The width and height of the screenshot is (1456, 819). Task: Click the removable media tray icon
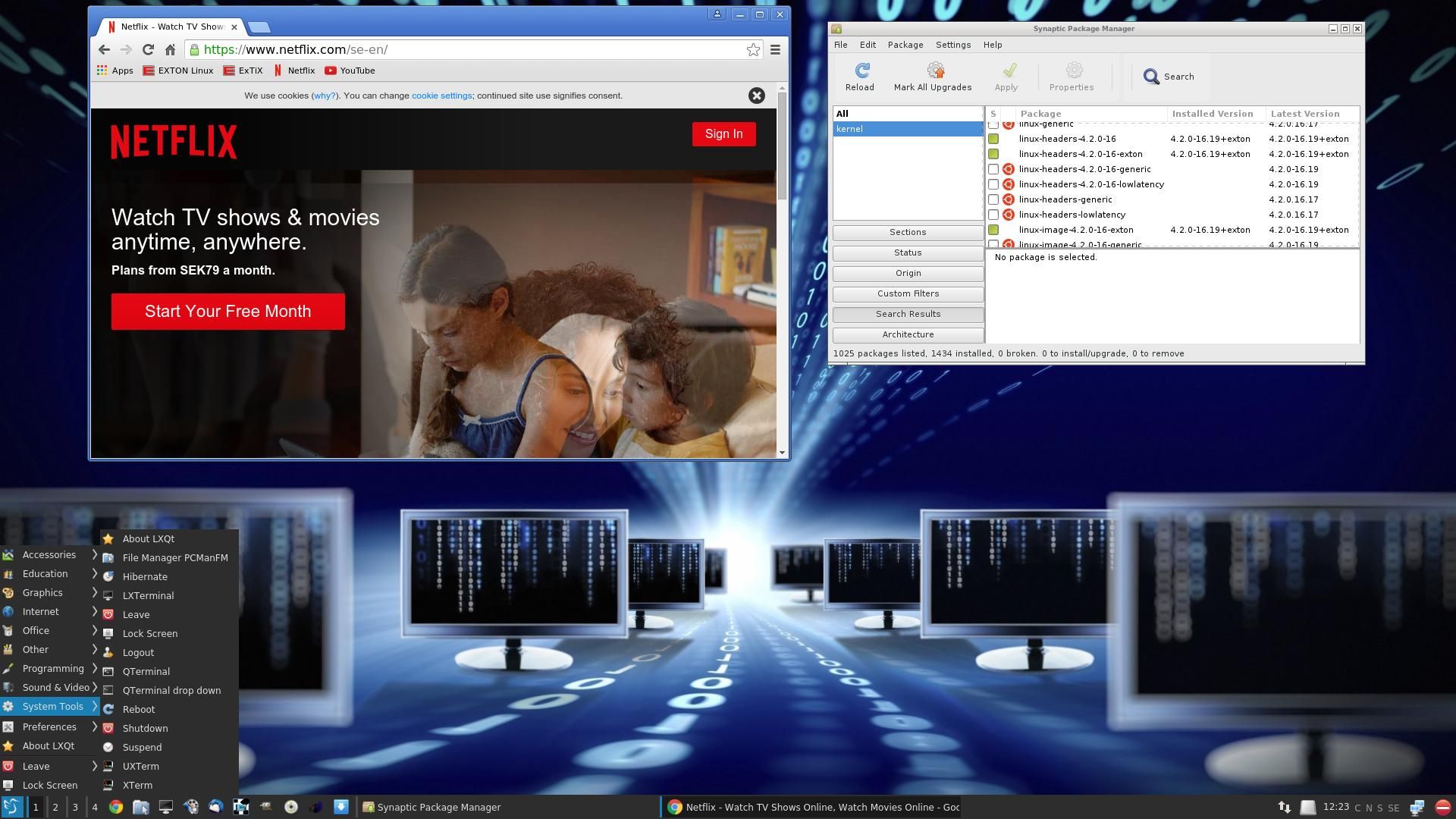tap(1308, 808)
